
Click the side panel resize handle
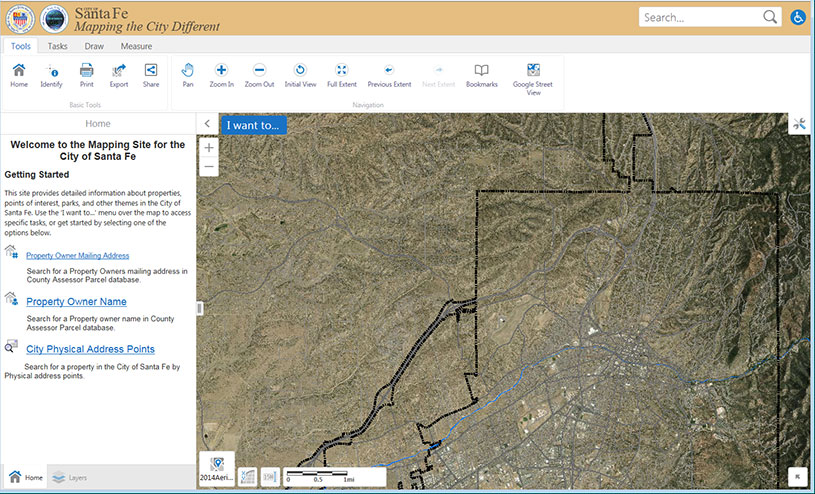[x=200, y=308]
